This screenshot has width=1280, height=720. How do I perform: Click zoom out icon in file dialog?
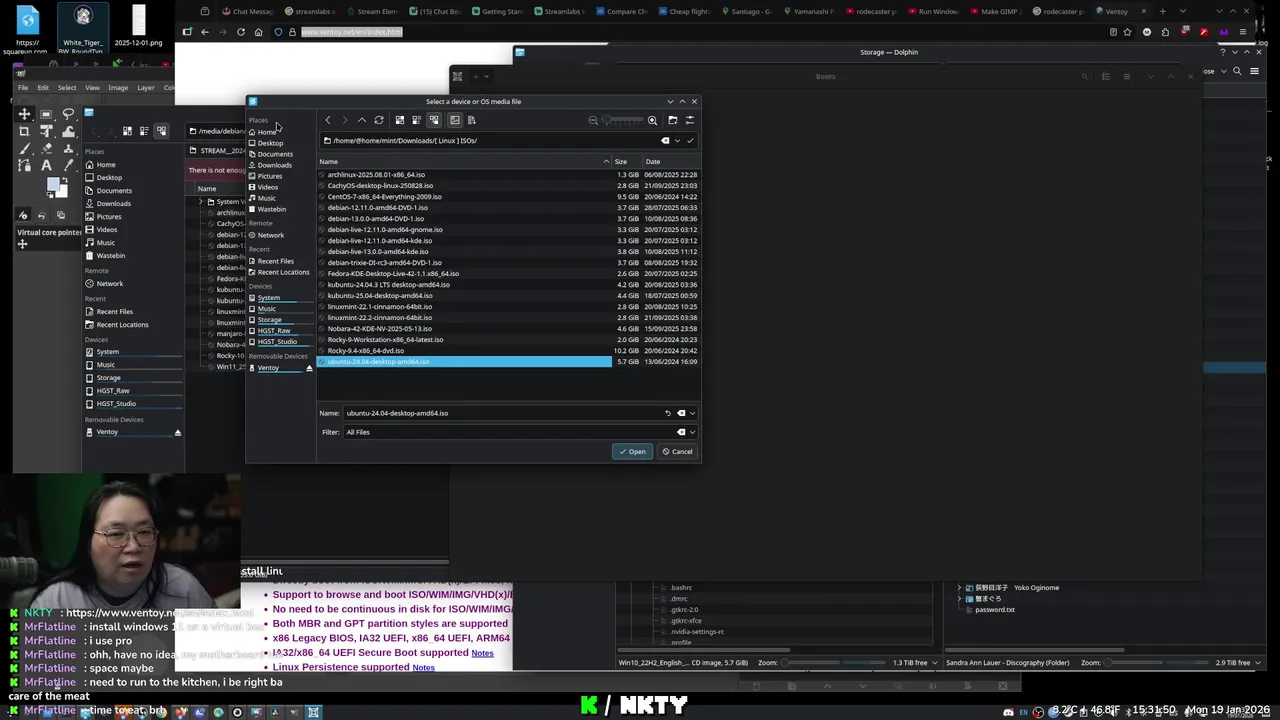pos(593,120)
